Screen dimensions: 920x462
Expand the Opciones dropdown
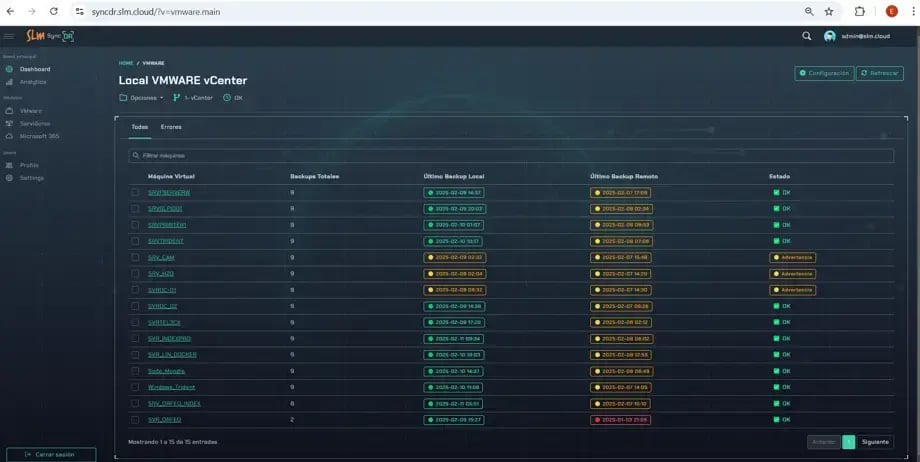[x=142, y=98]
